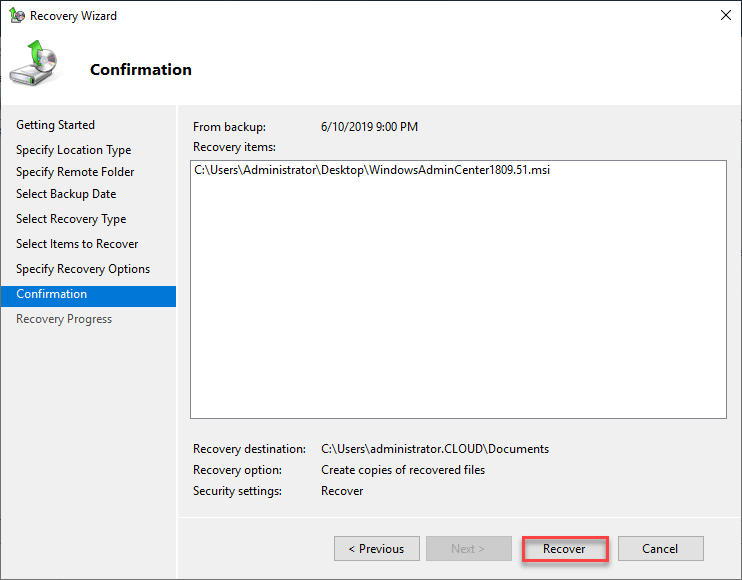Close the Recovery Wizard window
742x580 pixels.
(x=723, y=16)
